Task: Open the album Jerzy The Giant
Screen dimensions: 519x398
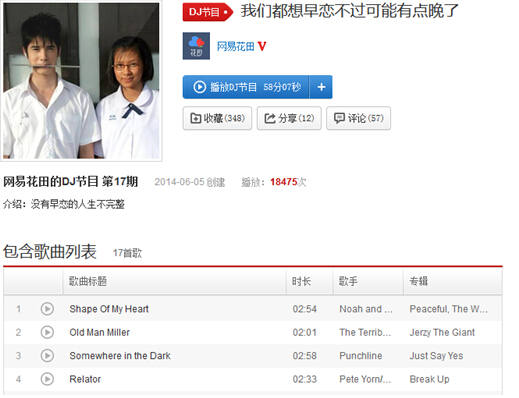Action: click(x=442, y=332)
